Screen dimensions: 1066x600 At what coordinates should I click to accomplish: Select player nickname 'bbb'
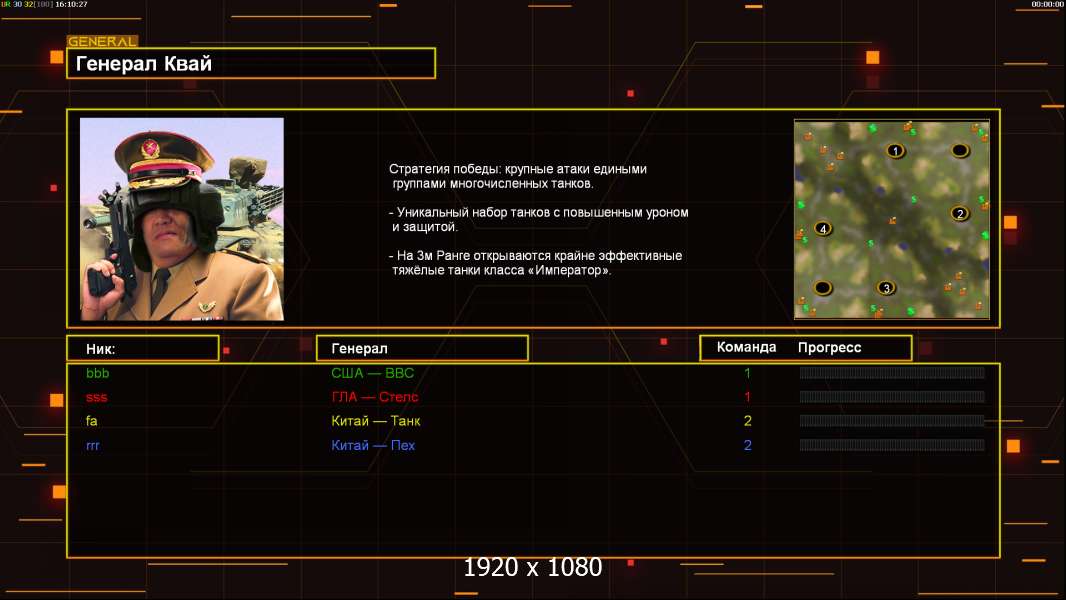(x=98, y=373)
